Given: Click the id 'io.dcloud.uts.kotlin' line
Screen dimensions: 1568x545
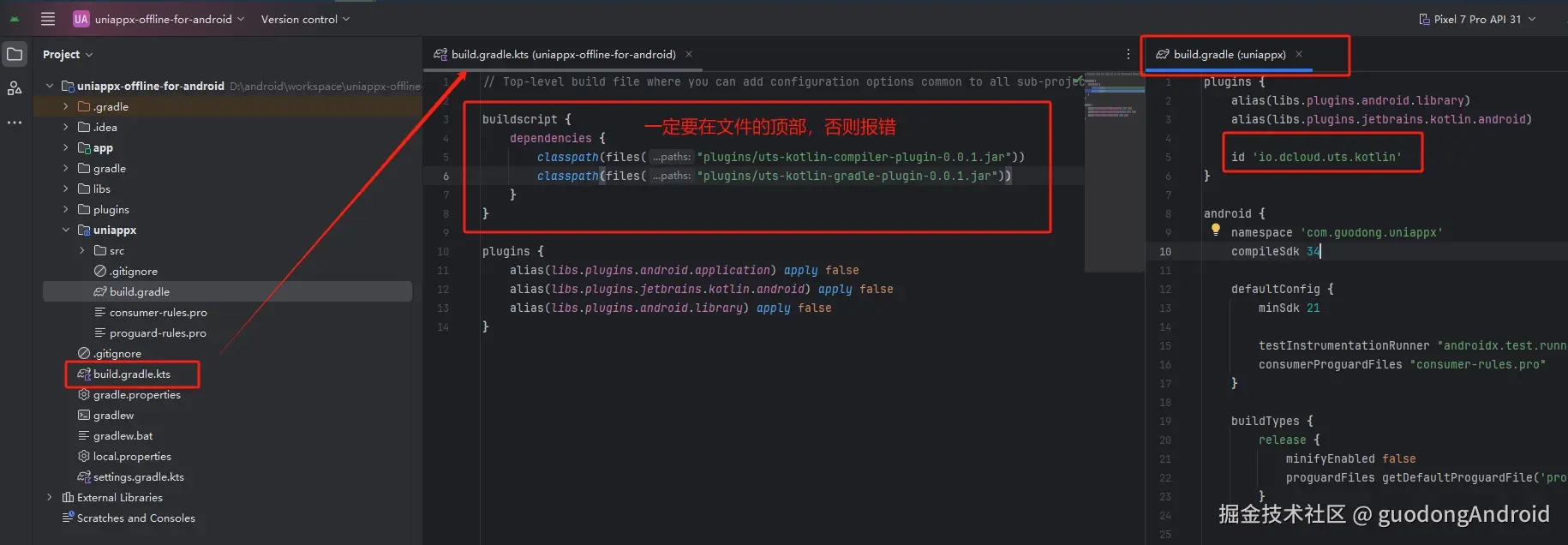Looking at the screenshot, I should (1316, 157).
